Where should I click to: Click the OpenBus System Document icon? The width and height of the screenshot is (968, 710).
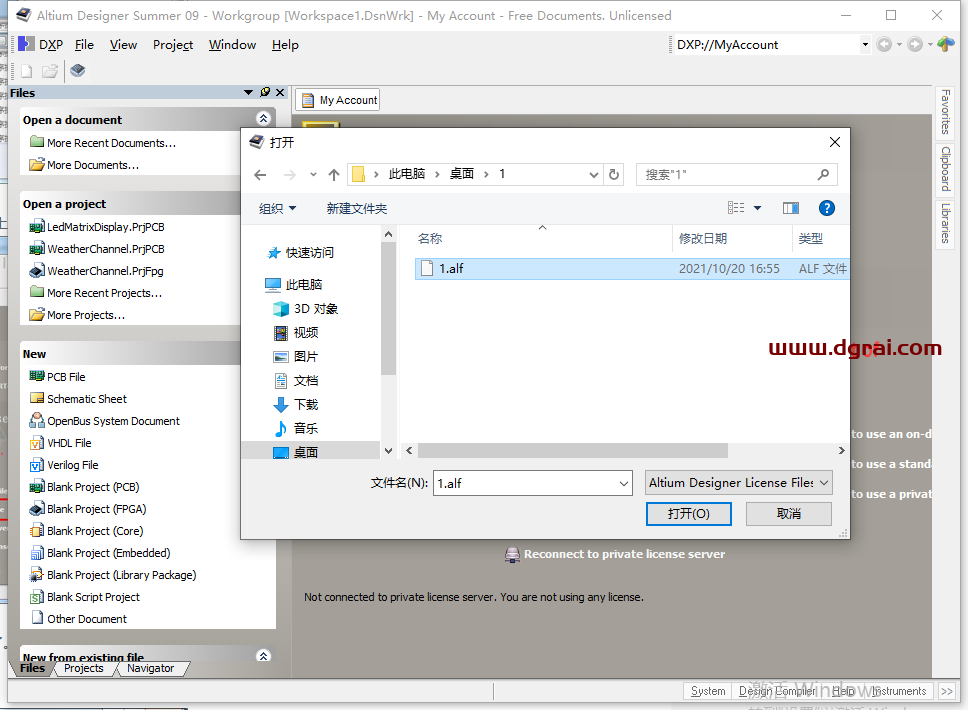point(37,421)
